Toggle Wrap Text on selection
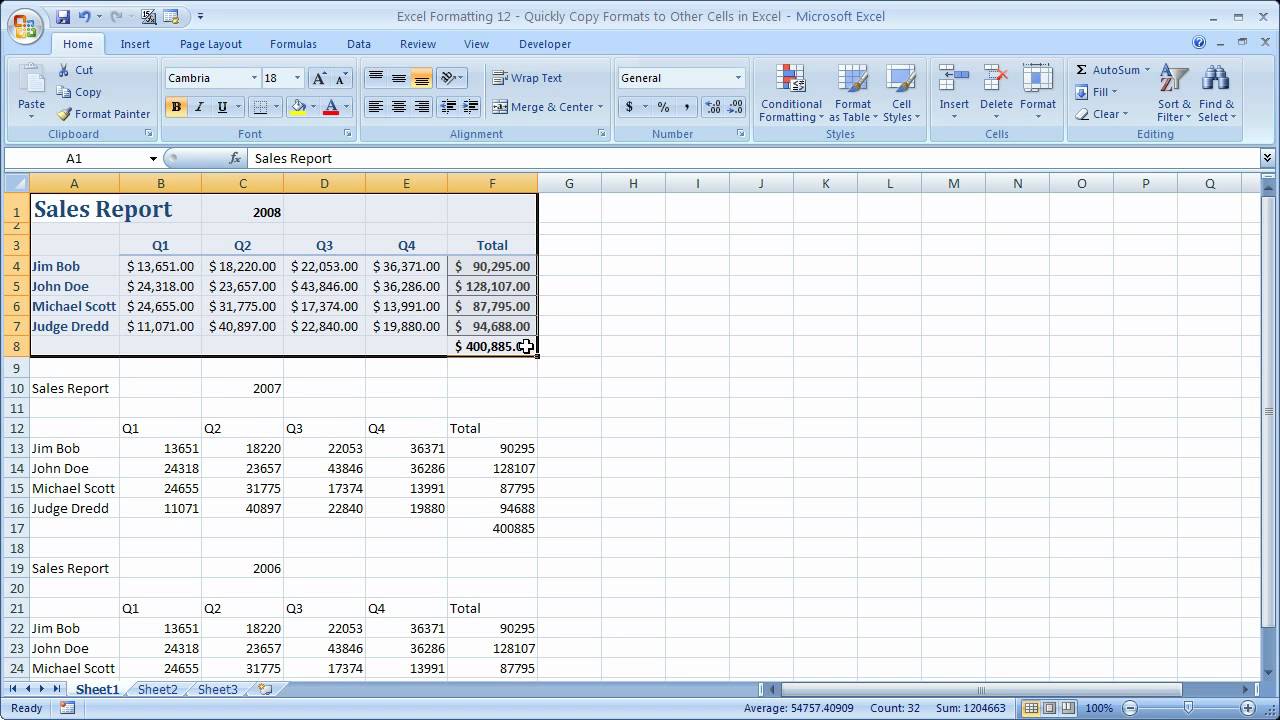This screenshot has height=720, width=1280. click(x=527, y=78)
